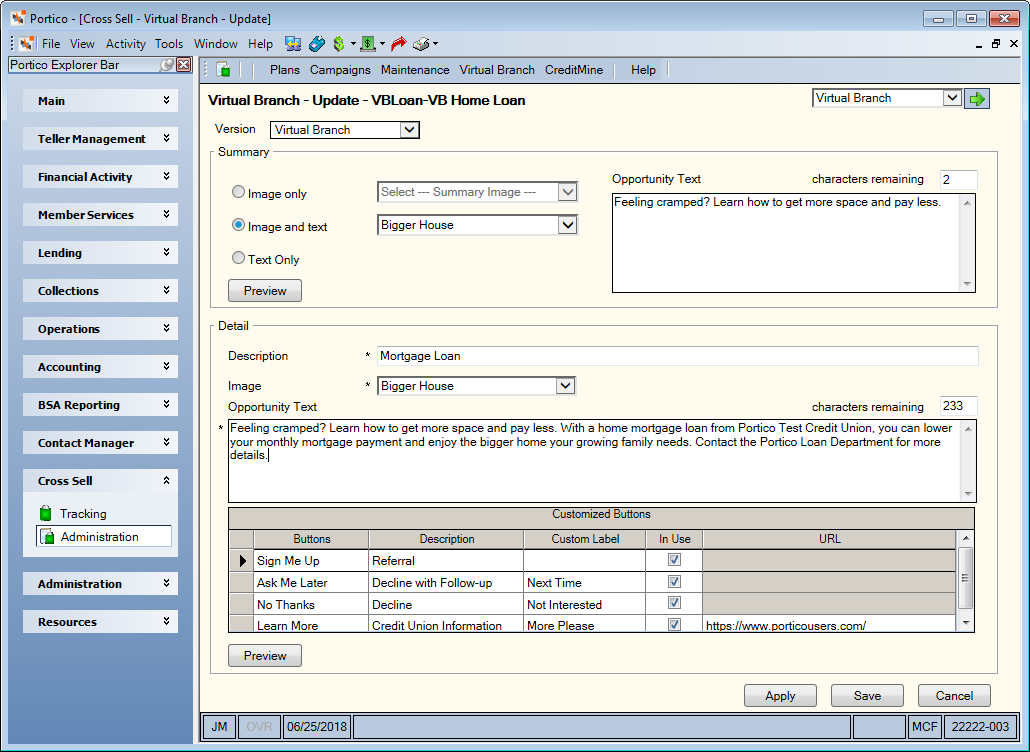Click the red curved arrow toolbar icon
Image resolution: width=1030 pixels, height=752 pixels.
[x=398, y=44]
